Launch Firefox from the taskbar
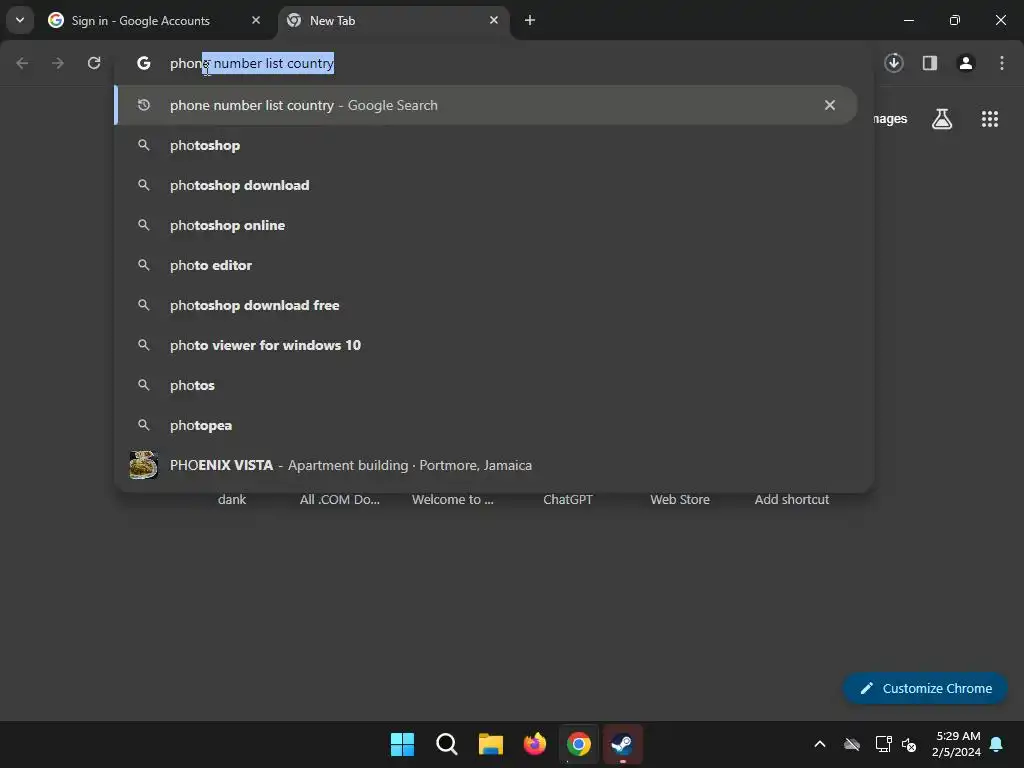This screenshot has width=1024, height=768. point(535,744)
